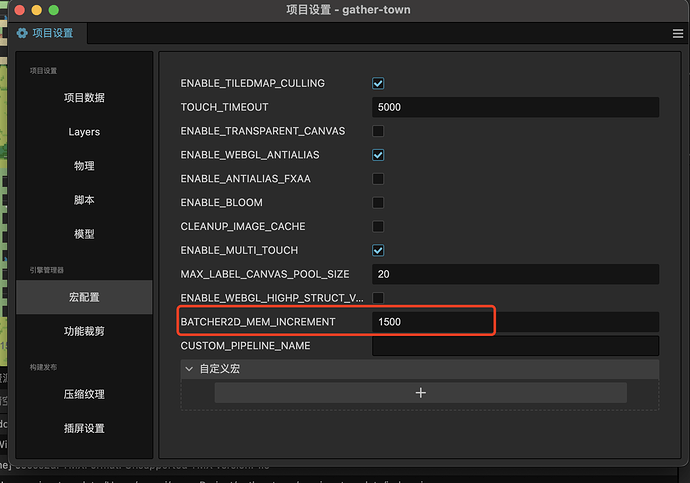
Task: Click the red close window button
Action: click(20, 10)
